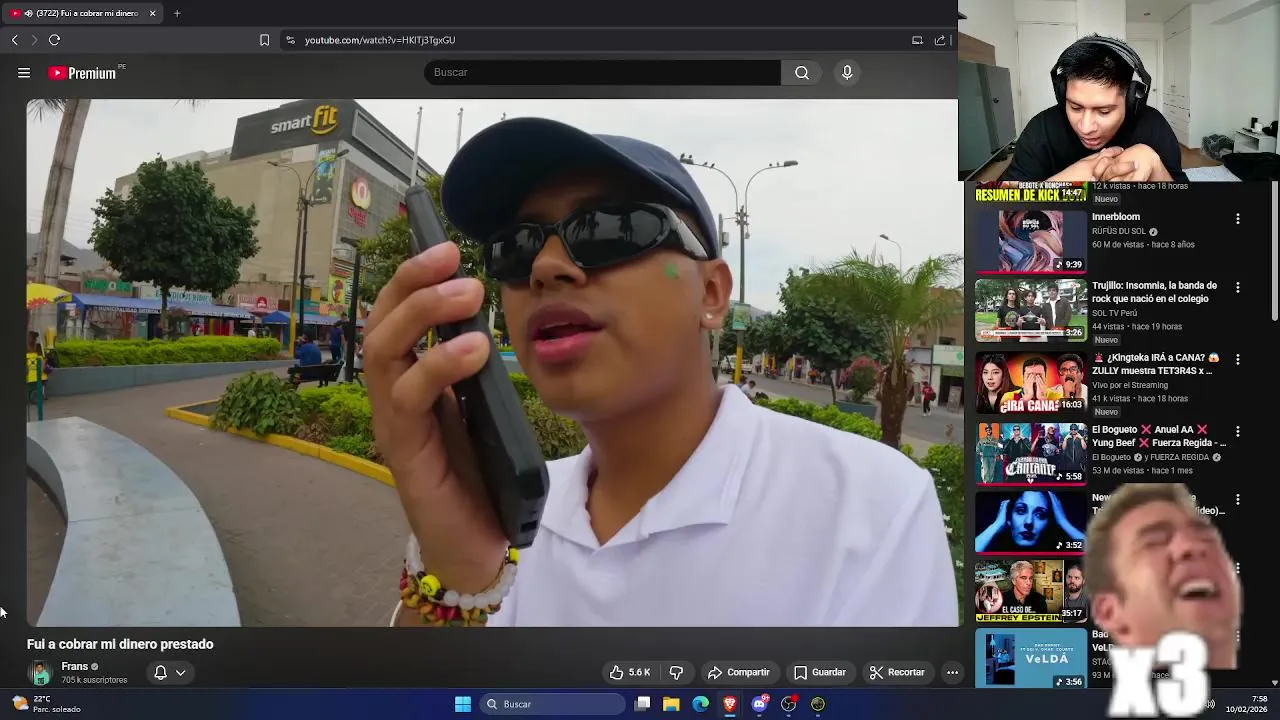Click the cast screen icon in the address bar
This screenshot has width=1280, height=720.
pyautogui.click(x=917, y=40)
